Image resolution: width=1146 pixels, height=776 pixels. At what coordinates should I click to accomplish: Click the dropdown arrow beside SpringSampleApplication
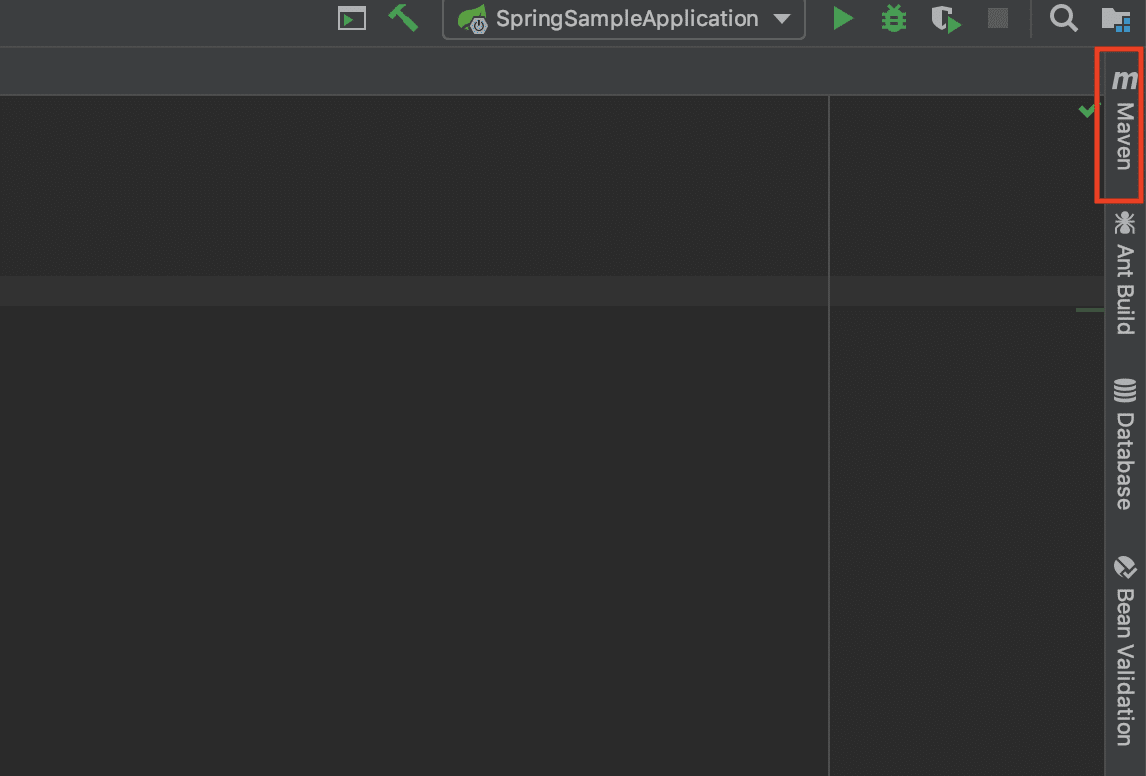coord(784,17)
